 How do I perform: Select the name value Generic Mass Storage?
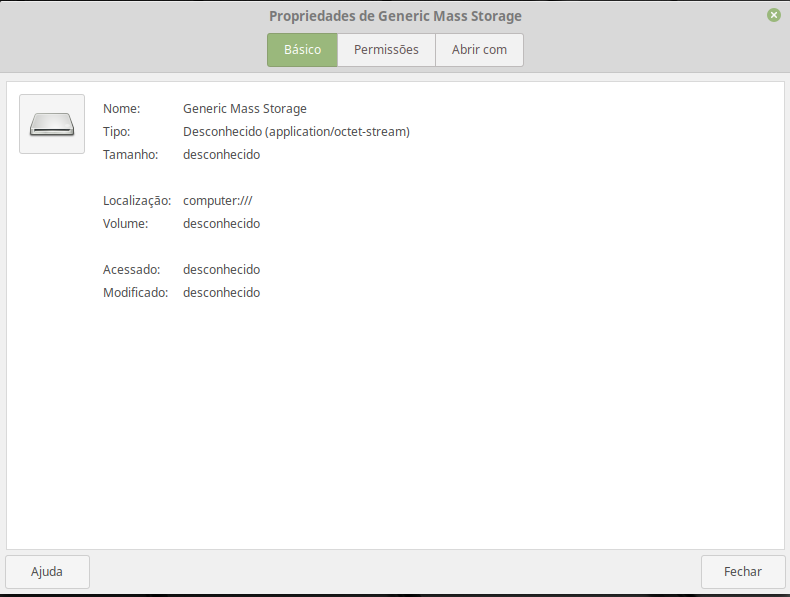245,109
